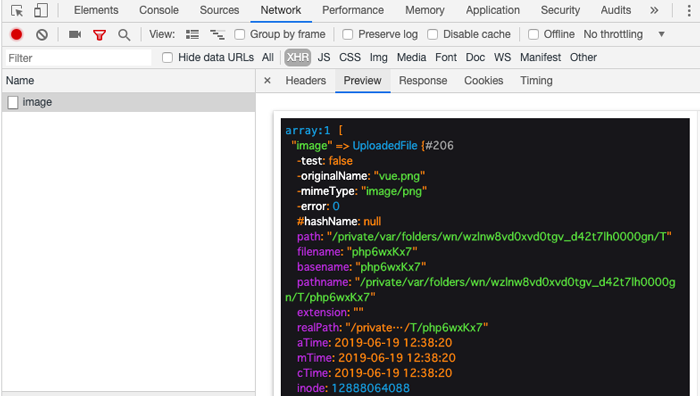Filter requests by Doc
Image resolution: width=700 pixels, height=396 pixels.
(475, 58)
